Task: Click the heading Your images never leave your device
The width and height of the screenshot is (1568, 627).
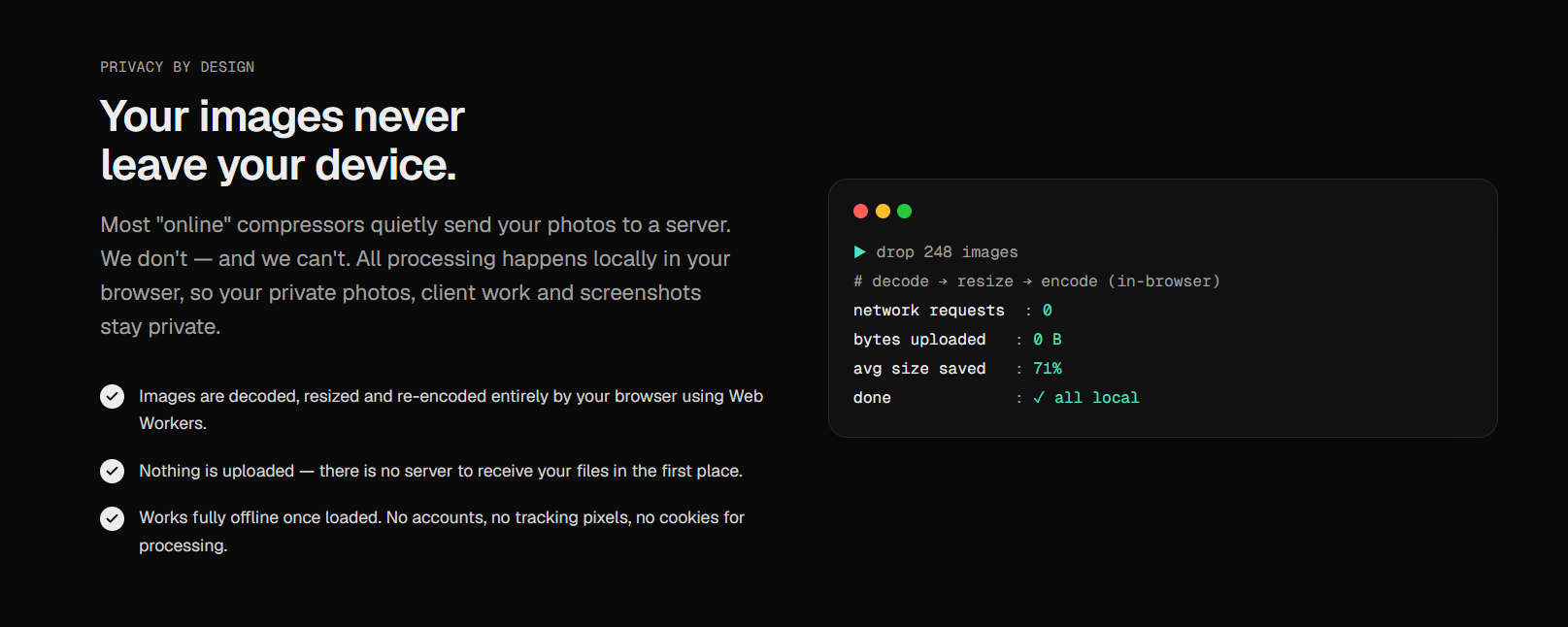Action: coord(283,141)
